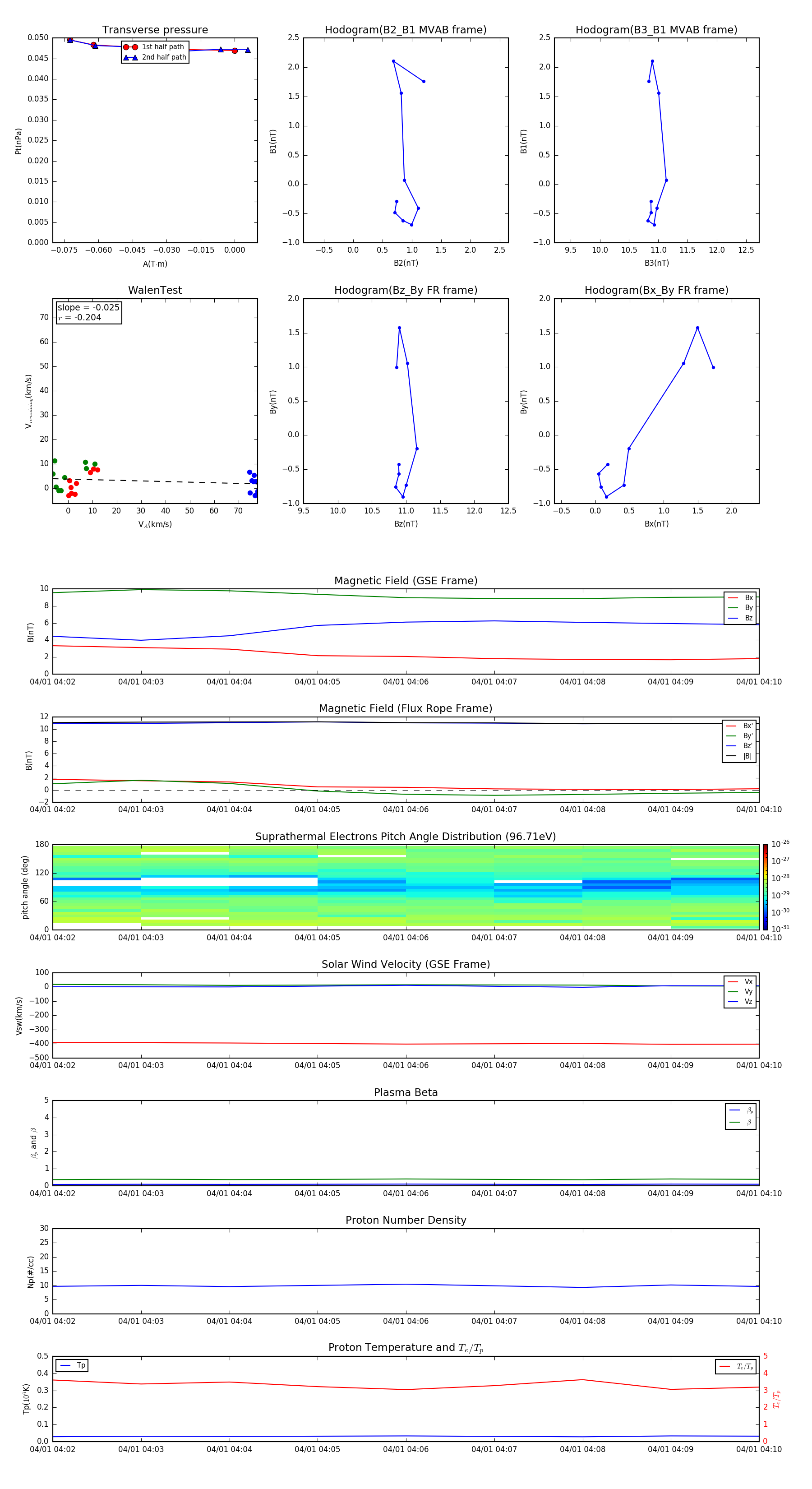Image resolution: width=812 pixels, height=1489 pixels.
Task: Click the 'Bx(nT)' axis label
Action: pyautogui.click(x=656, y=524)
